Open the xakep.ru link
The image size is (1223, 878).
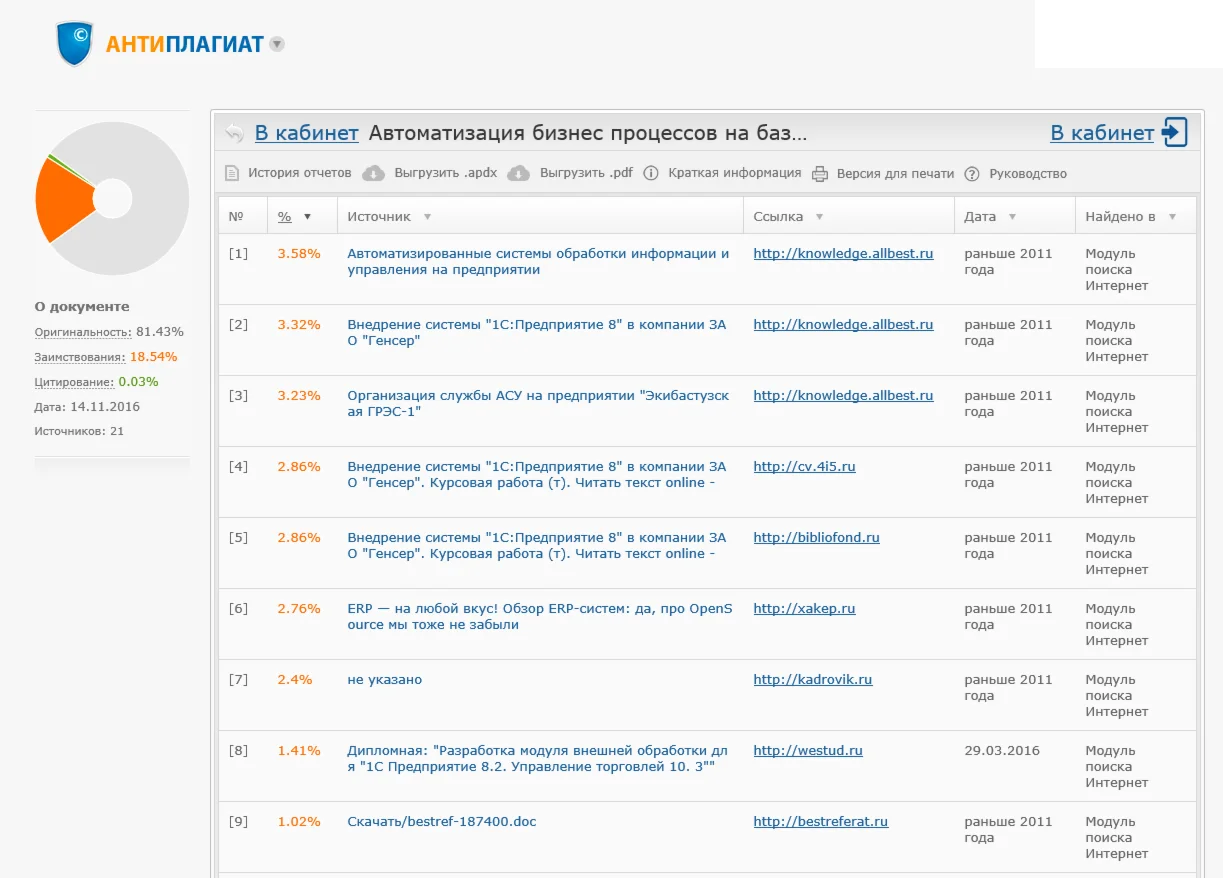pyautogui.click(x=804, y=608)
